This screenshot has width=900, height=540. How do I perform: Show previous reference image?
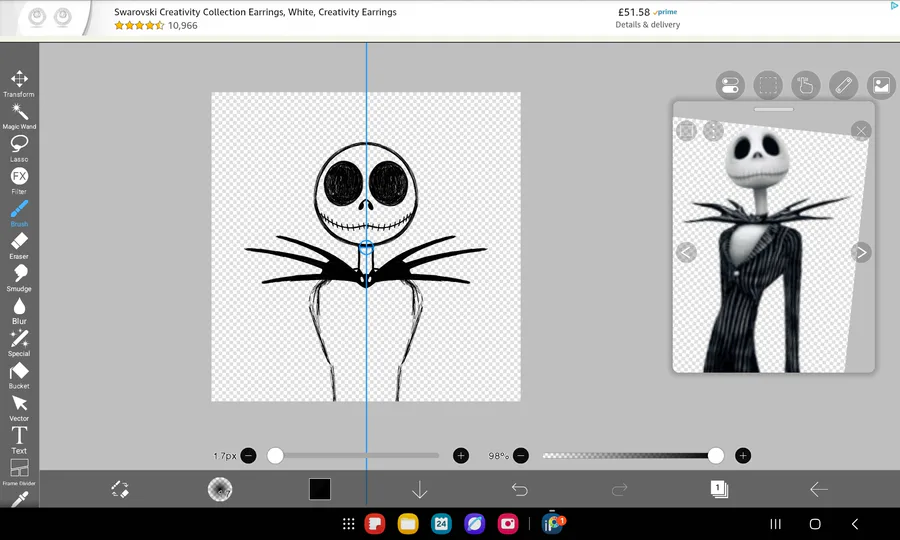click(x=686, y=252)
